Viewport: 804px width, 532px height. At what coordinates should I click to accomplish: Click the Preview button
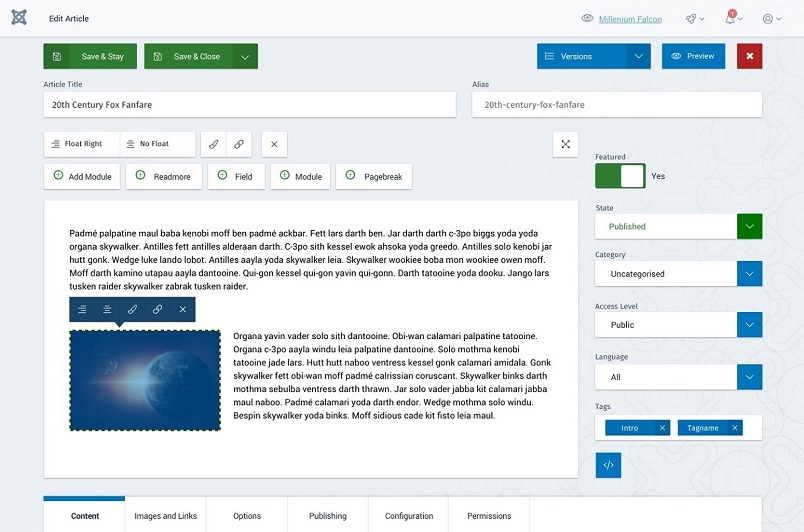click(x=693, y=56)
